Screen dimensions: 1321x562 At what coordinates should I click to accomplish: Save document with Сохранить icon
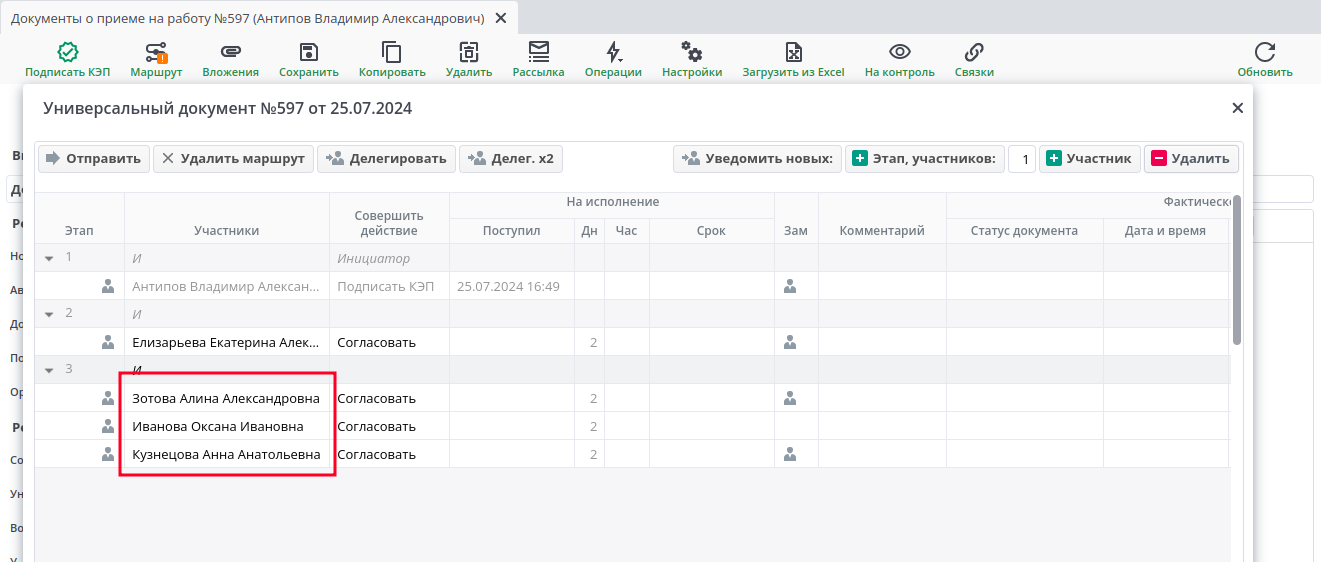tap(308, 53)
